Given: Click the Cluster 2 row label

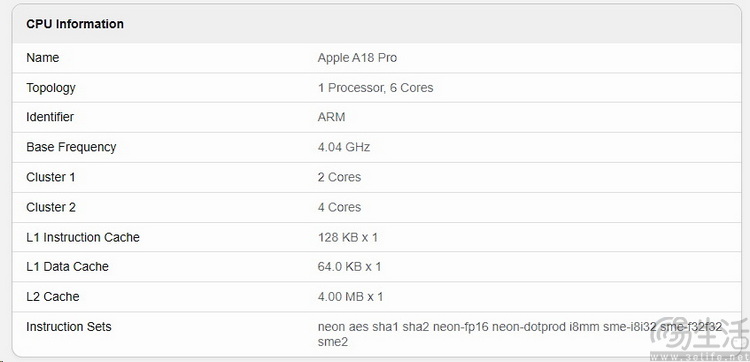Looking at the screenshot, I should (51, 208).
